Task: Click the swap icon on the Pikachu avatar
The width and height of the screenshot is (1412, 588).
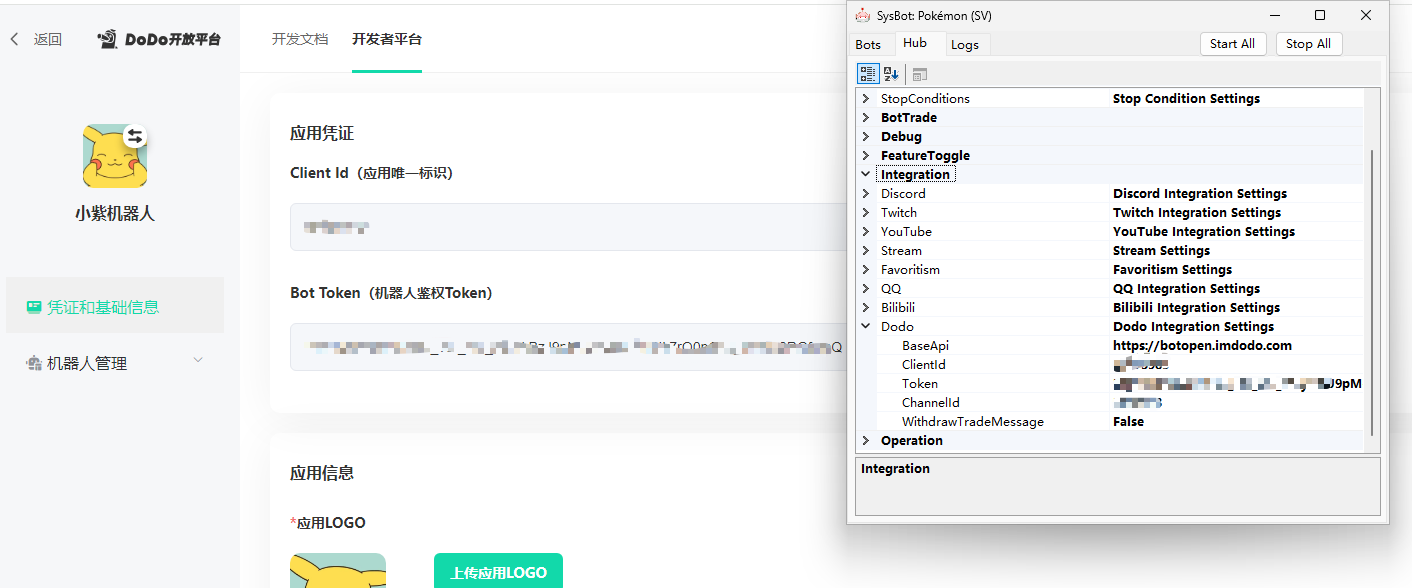Action: click(x=135, y=135)
